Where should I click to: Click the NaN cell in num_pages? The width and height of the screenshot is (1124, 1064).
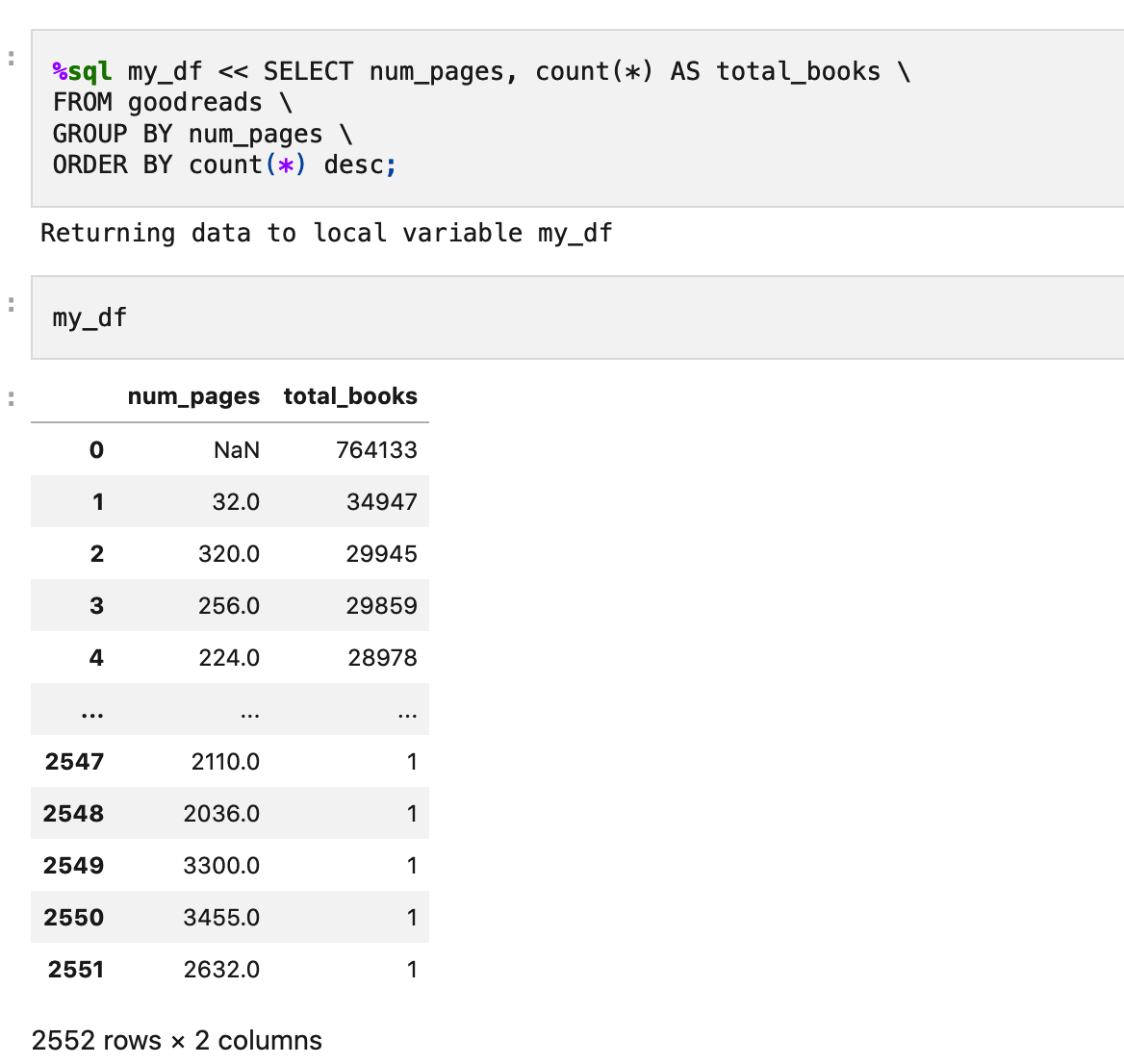point(237,450)
